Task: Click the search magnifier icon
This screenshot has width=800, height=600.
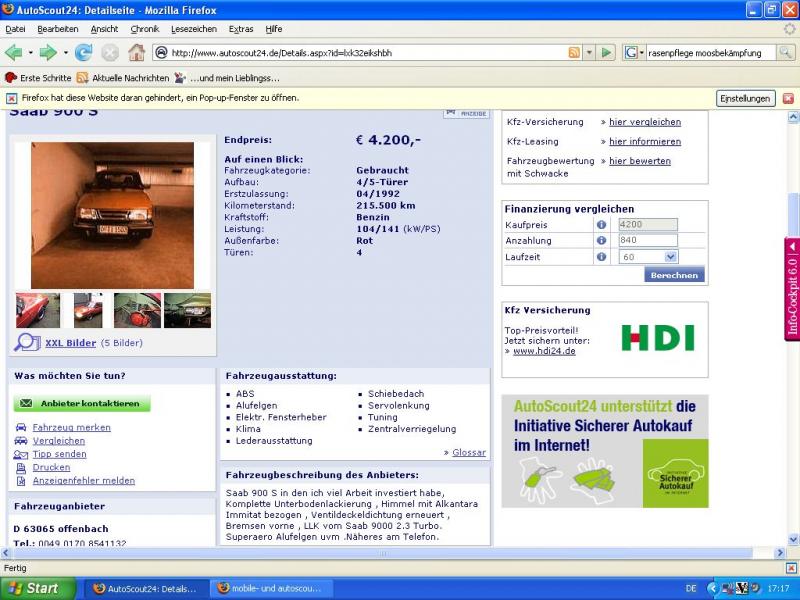Action: [x=785, y=53]
